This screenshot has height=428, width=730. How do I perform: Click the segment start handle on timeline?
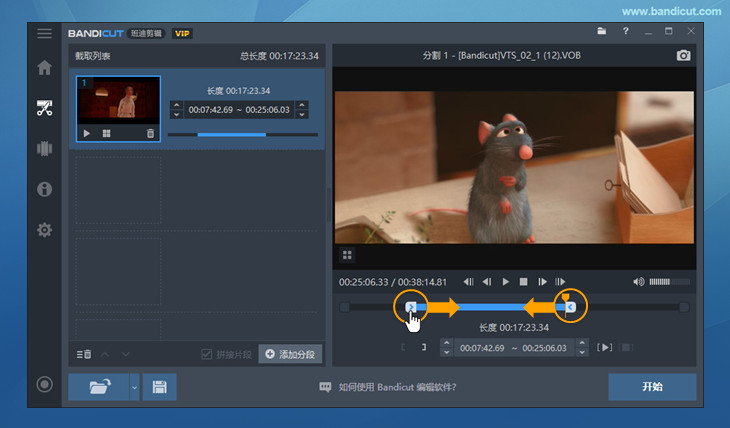pos(411,306)
